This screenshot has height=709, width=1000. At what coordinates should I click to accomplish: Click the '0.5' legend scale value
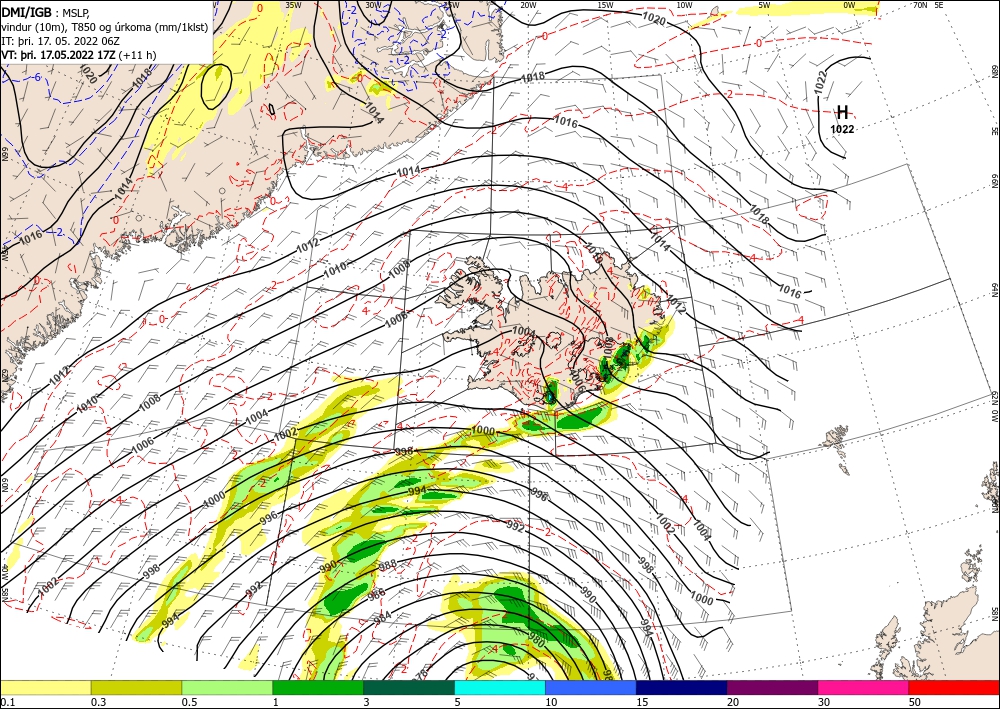[x=189, y=701]
